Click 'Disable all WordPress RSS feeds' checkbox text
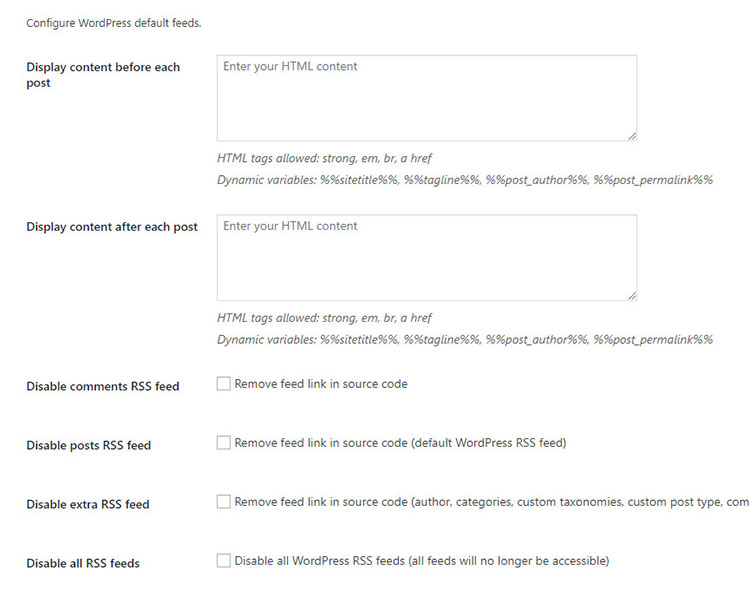 click(x=421, y=561)
